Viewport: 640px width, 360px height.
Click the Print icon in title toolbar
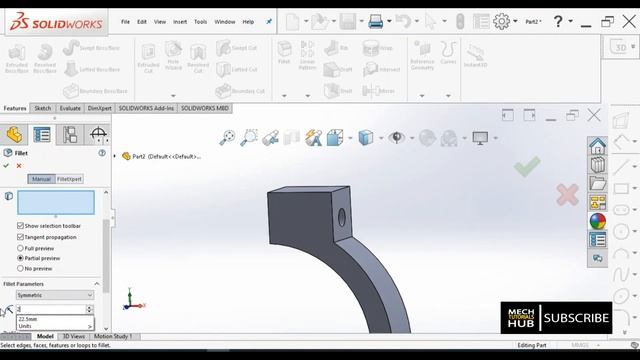coord(375,21)
